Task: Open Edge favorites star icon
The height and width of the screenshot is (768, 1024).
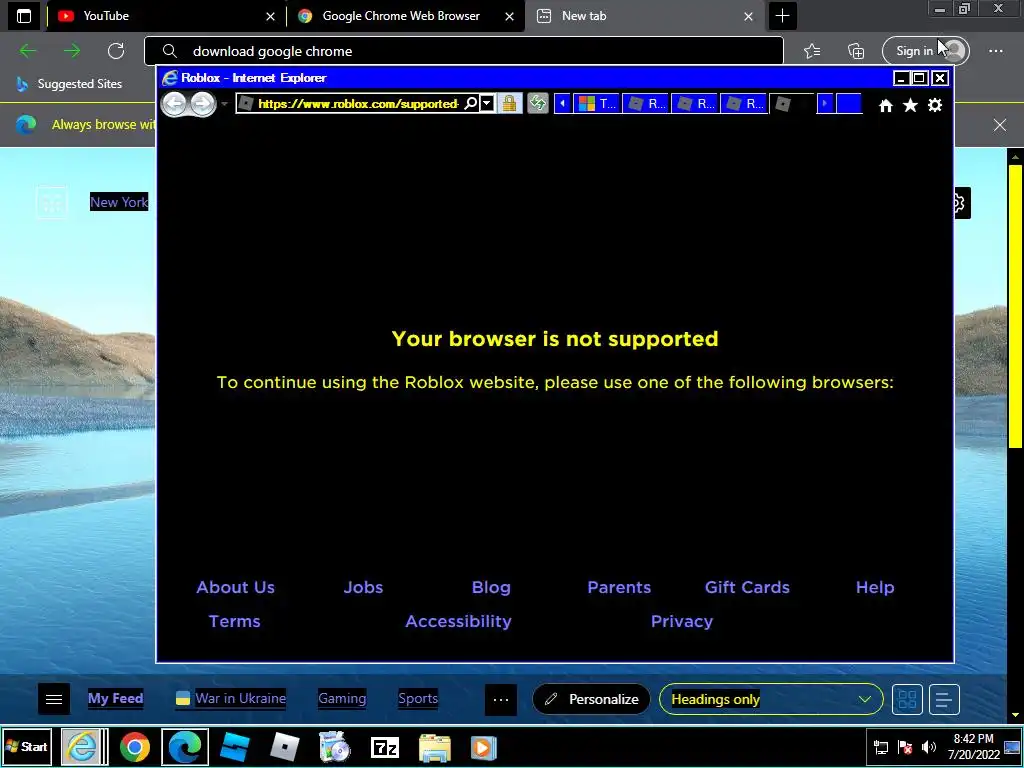Action: (812, 51)
